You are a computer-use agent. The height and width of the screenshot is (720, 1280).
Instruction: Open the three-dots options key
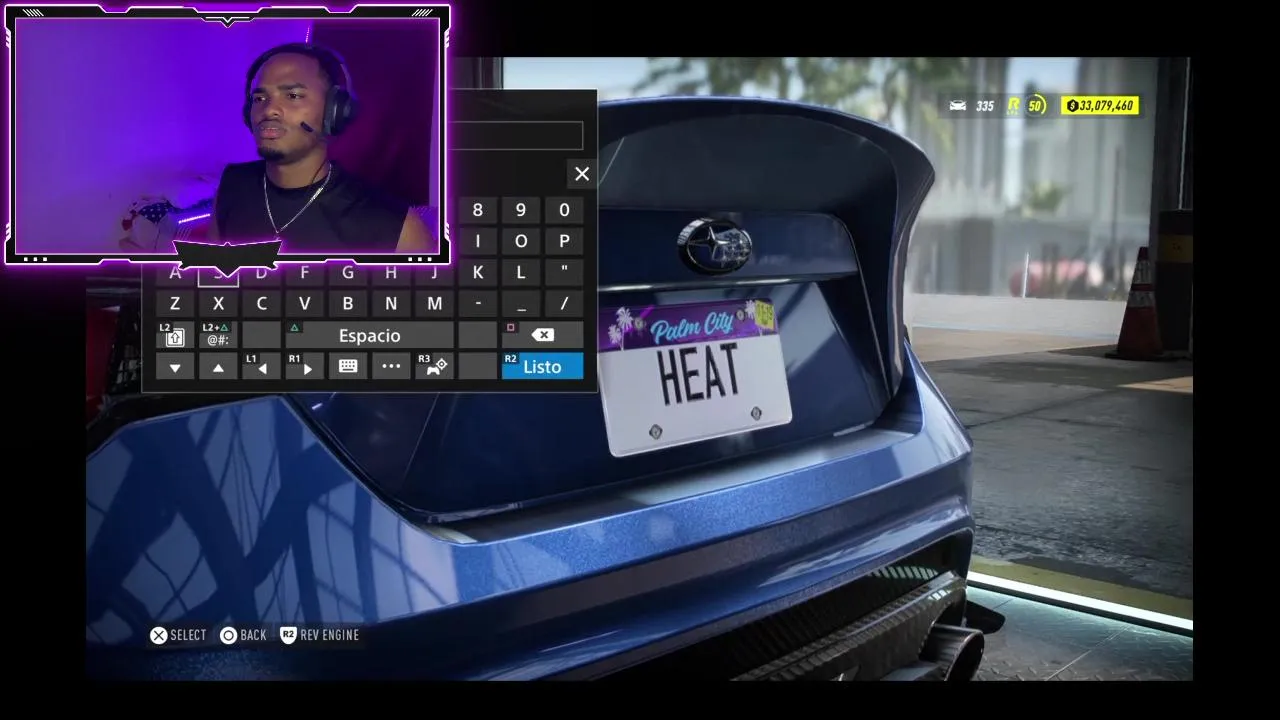tap(391, 367)
